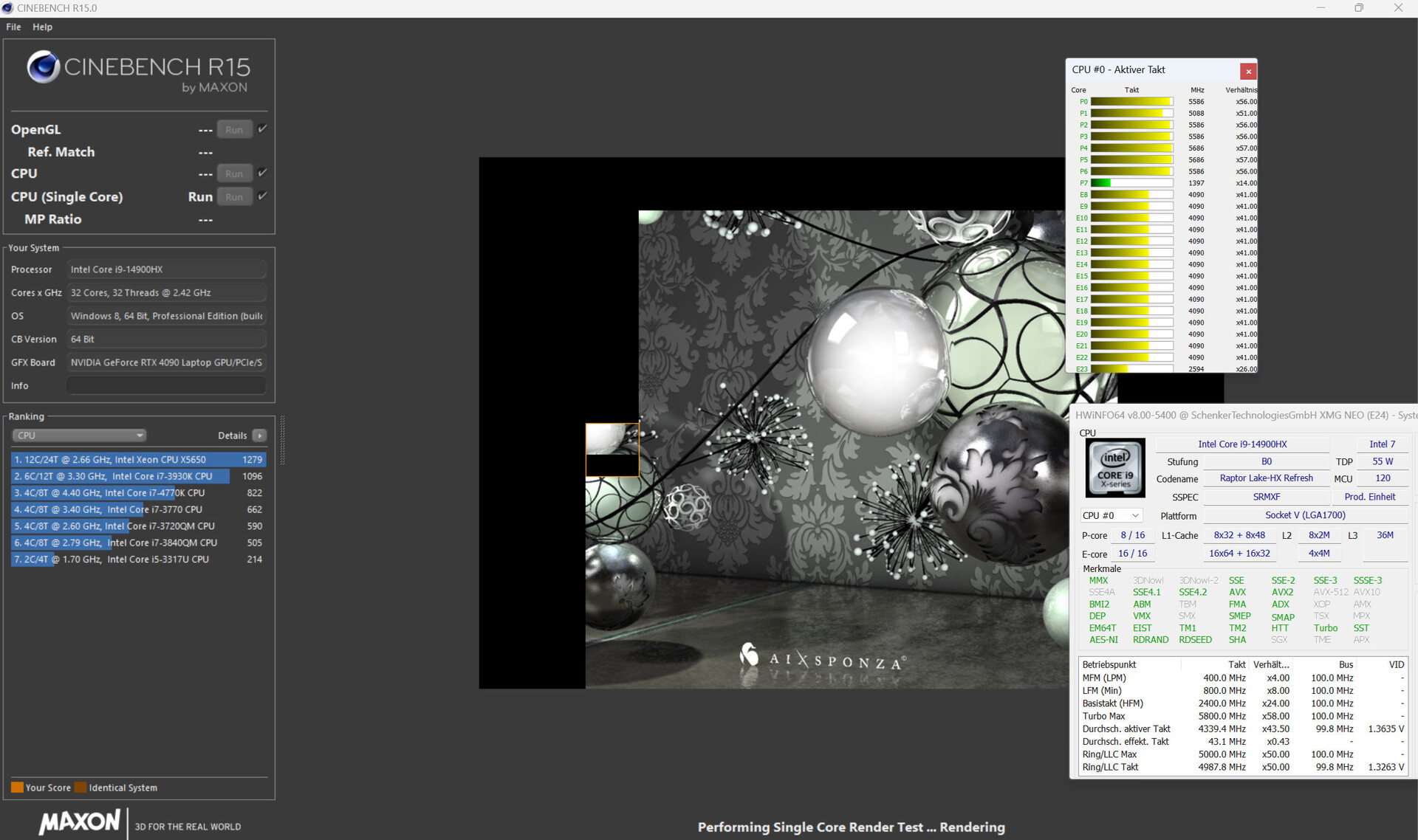Close the CPU #0 Aktiver Takt window
Screen dimensions: 1418x840
1248,72
